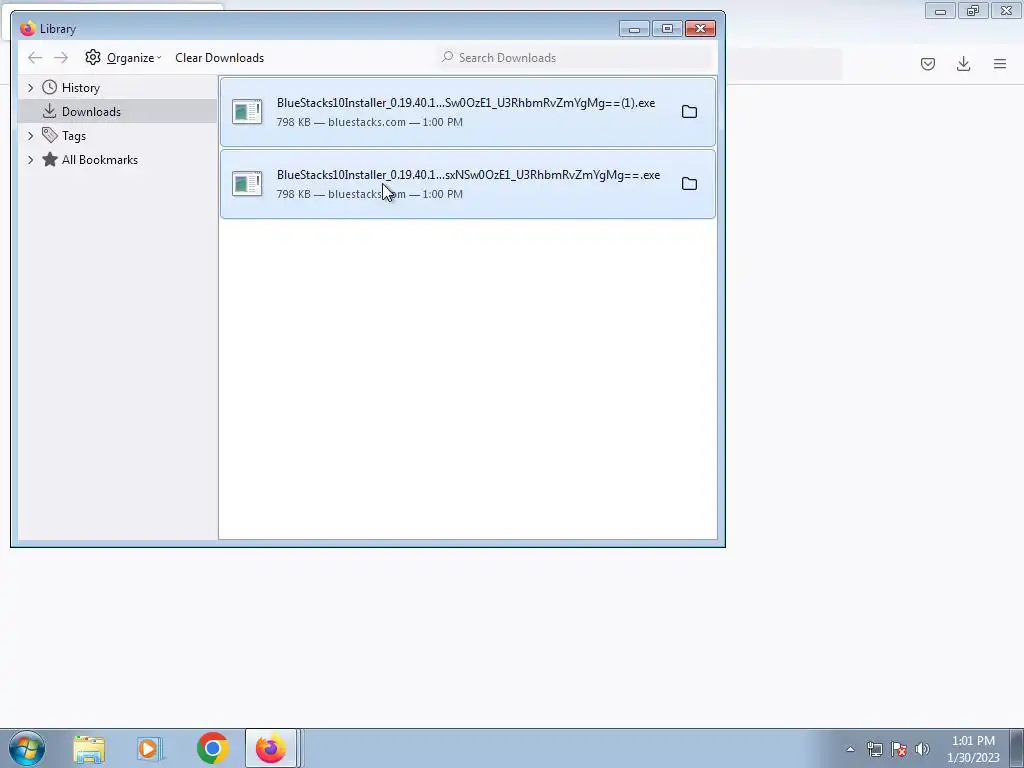Click the Firefox taskbar button
Viewport: 1024px width, 768px height.
271,748
